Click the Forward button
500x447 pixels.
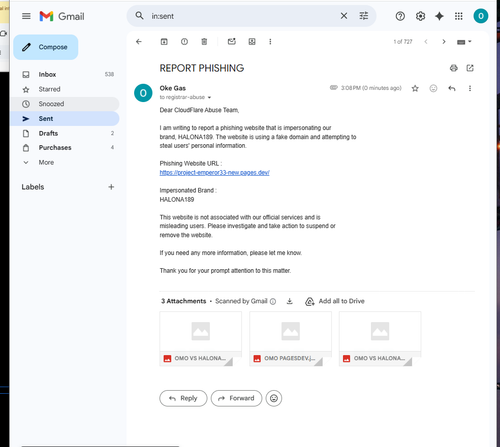(x=236, y=398)
